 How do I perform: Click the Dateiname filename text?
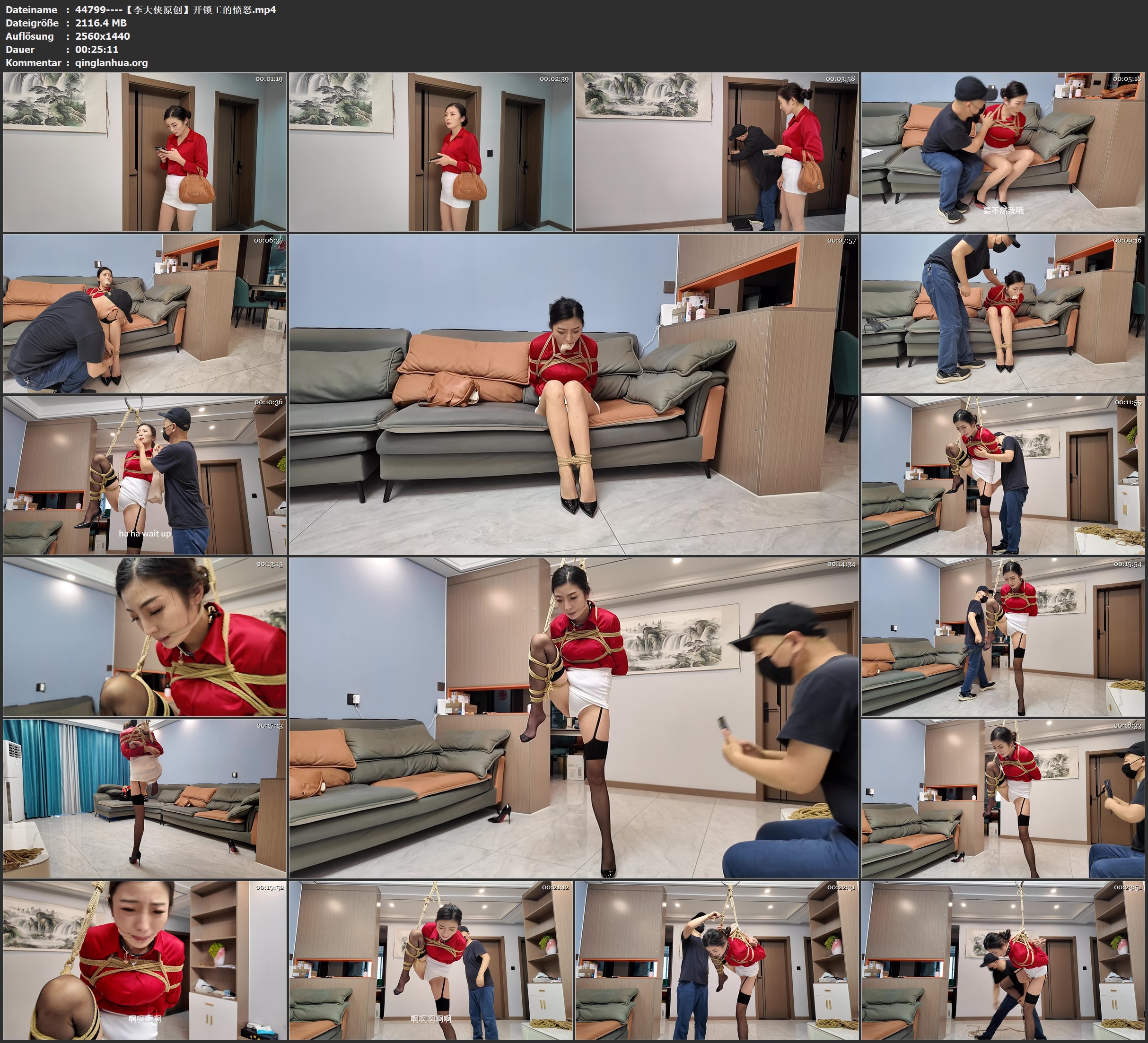click(x=175, y=9)
